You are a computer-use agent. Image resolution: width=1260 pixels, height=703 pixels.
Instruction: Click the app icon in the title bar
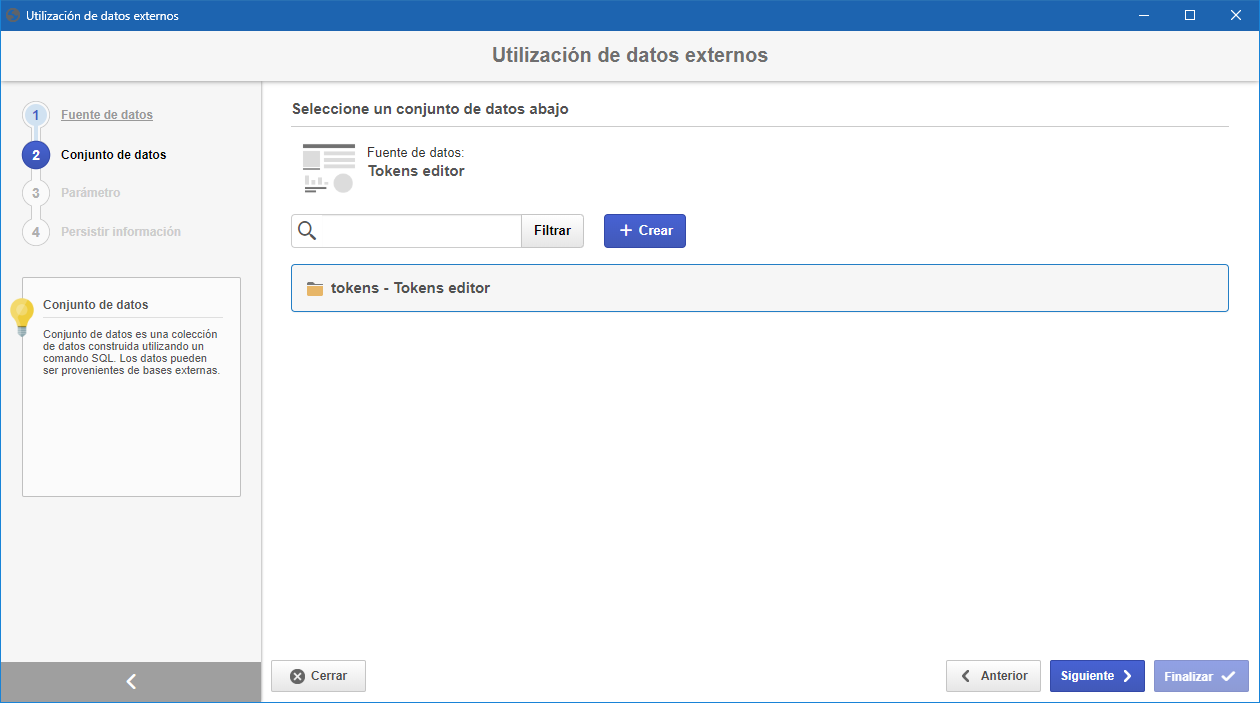[x=14, y=15]
